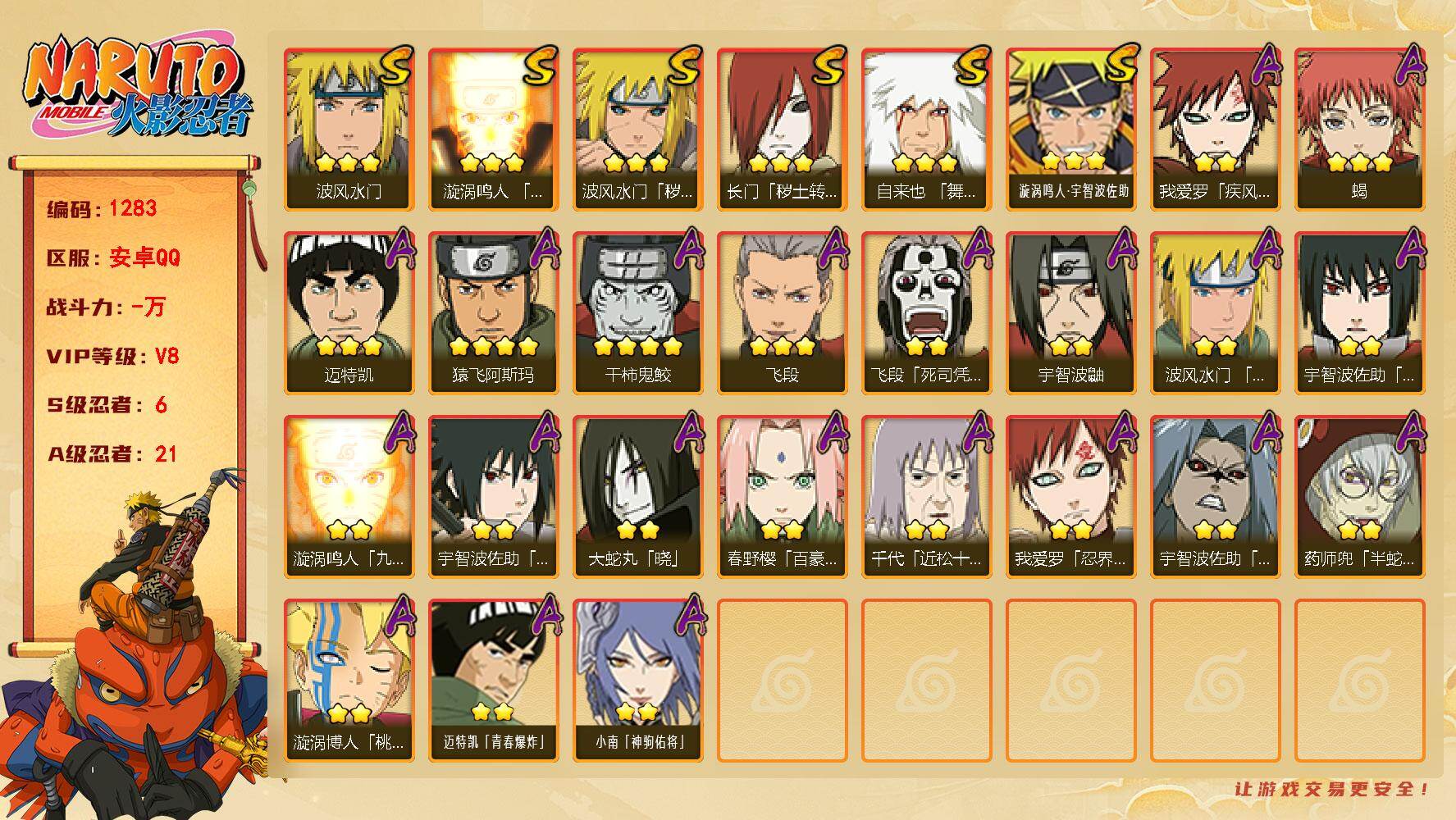Select the 漩涡鸣人·宇智波佐助 duo card

click(1070, 130)
